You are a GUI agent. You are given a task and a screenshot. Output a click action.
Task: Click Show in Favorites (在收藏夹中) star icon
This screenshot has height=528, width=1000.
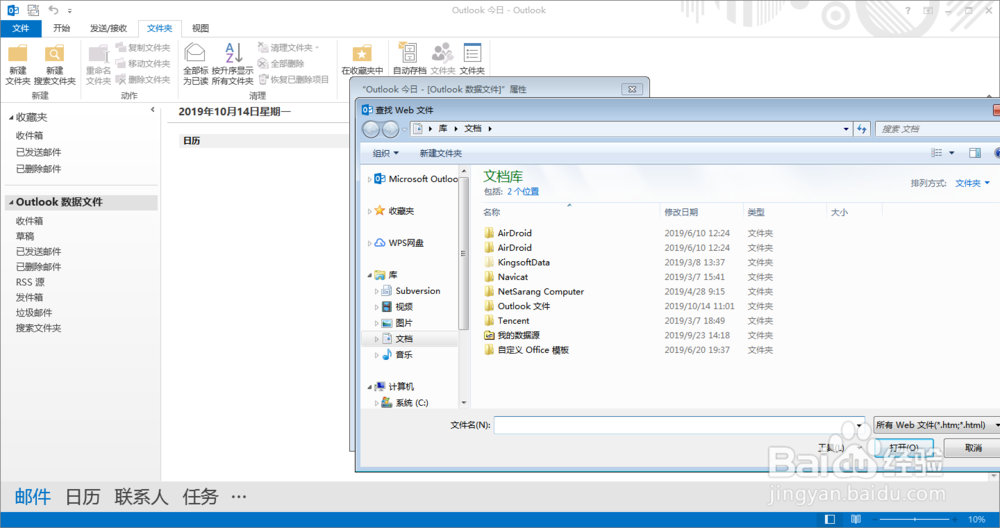[362, 59]
